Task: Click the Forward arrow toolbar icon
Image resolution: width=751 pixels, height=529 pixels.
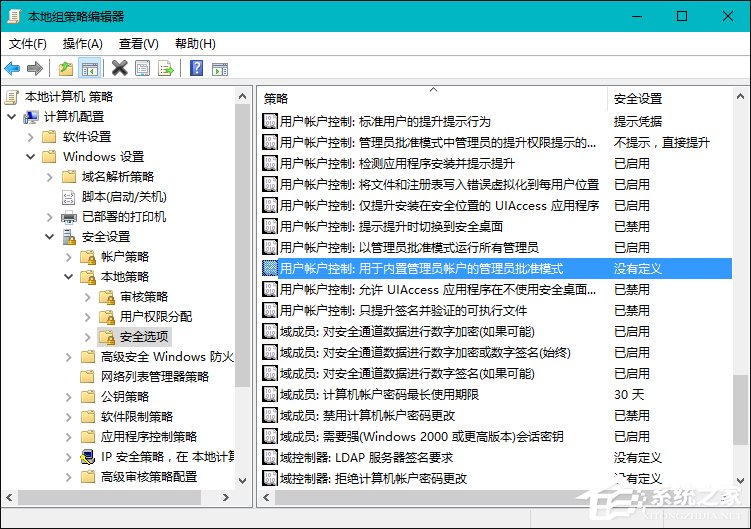Action: (34, 69)
